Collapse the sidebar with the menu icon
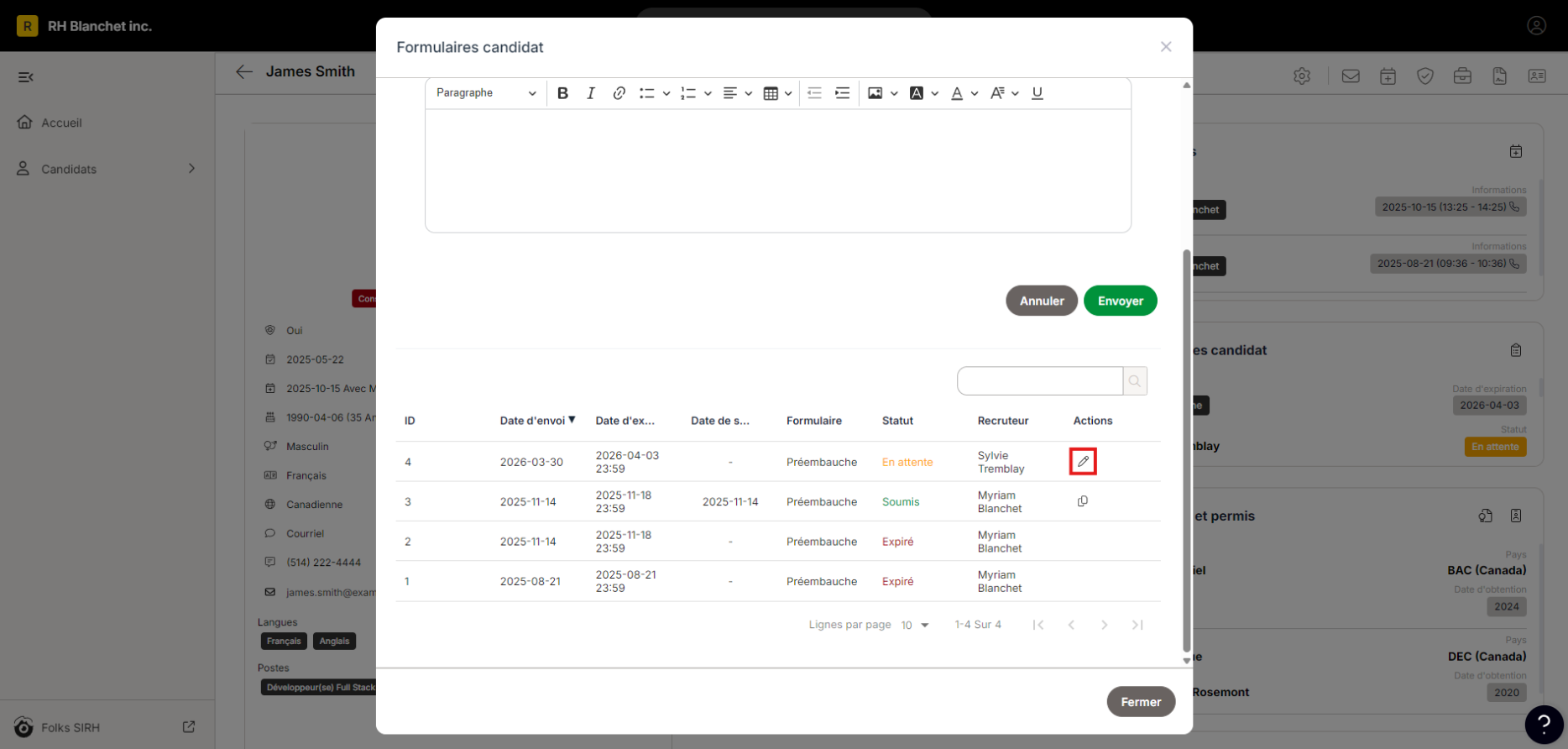 (x=26, y=77)
